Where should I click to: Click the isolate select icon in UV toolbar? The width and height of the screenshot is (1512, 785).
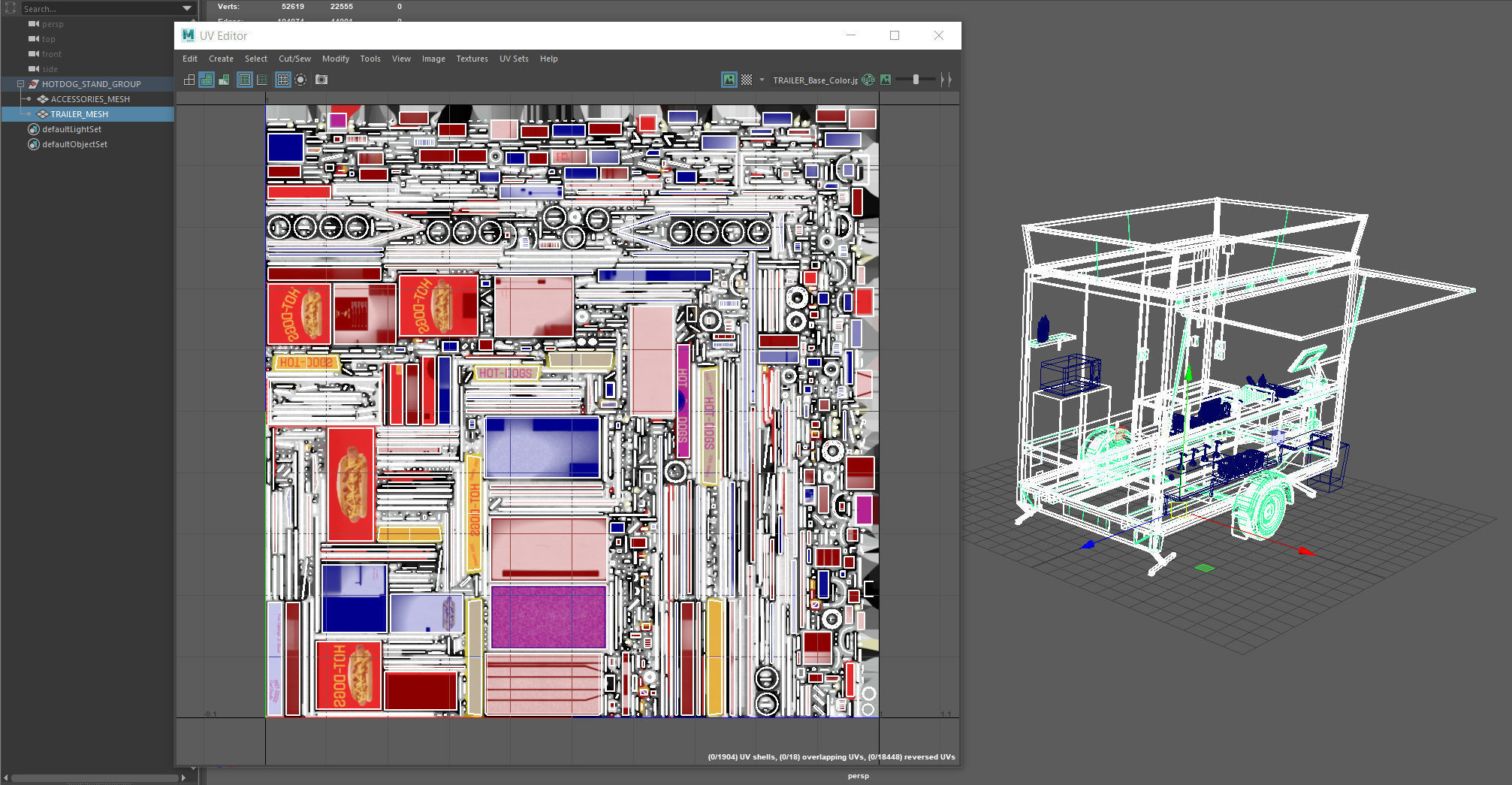300,80
